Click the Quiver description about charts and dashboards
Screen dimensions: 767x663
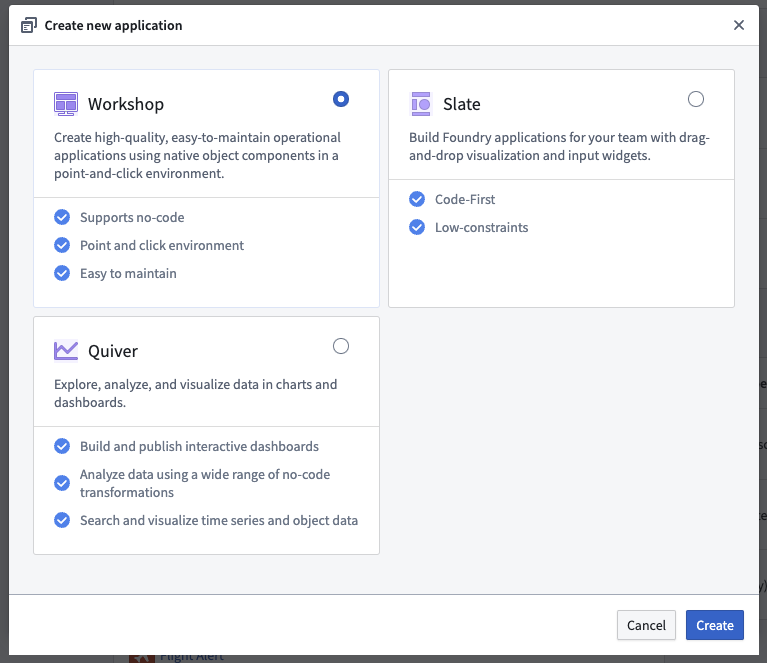click(195, 393)
